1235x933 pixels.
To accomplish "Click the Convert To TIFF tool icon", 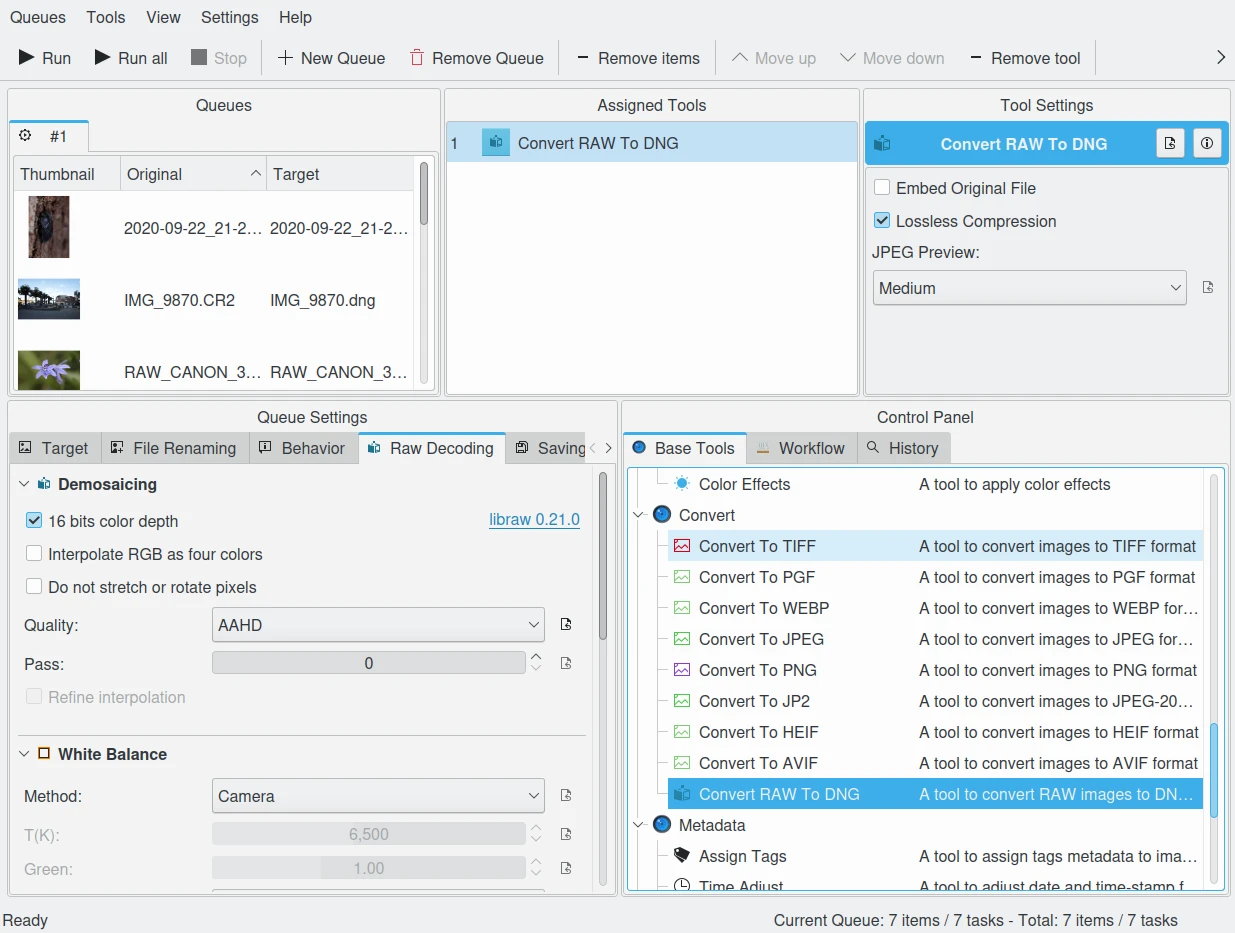I will (x=682, y=546).
